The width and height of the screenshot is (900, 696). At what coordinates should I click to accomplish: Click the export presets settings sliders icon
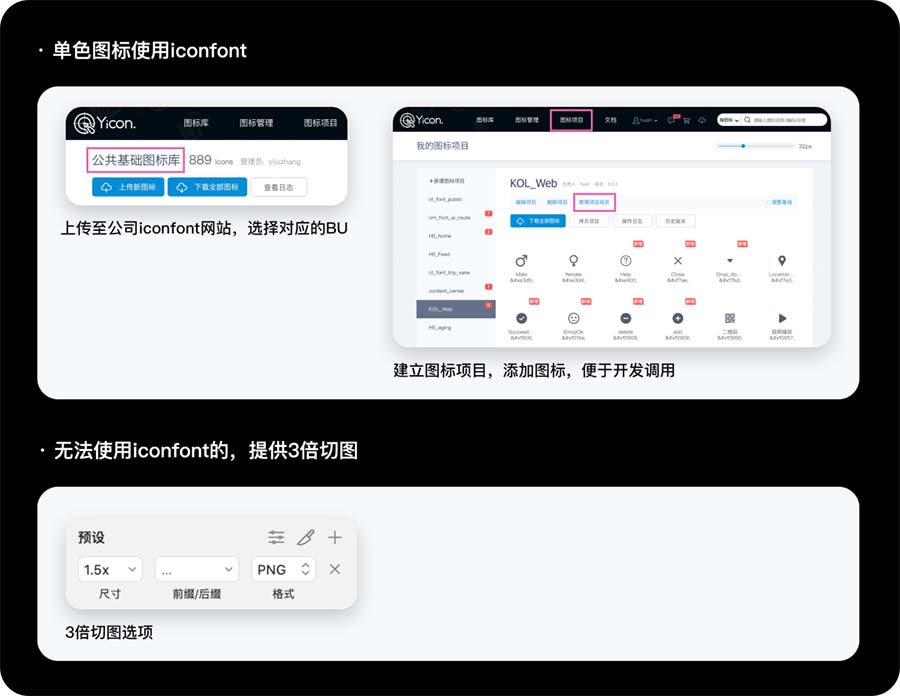(277, 537)
